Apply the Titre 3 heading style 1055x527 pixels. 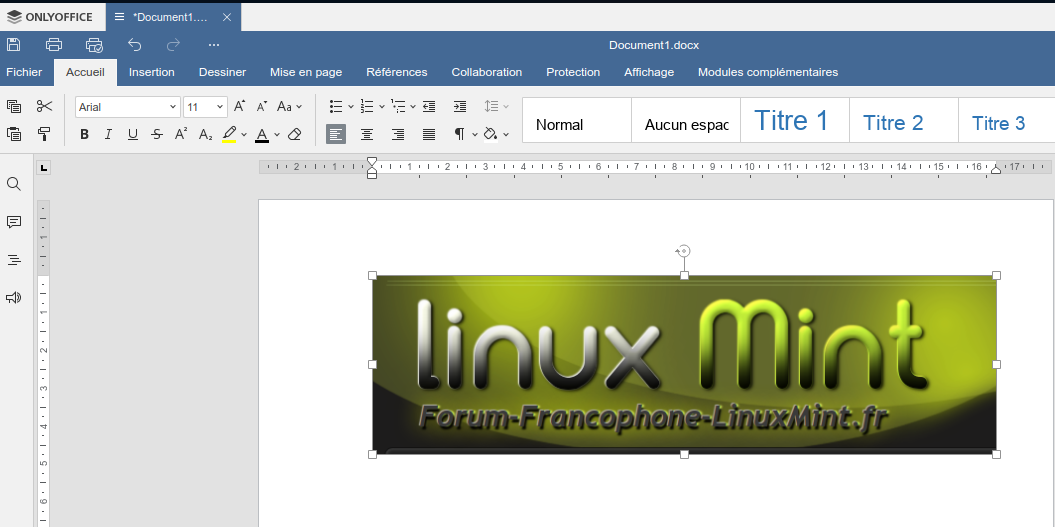point(1007,120)
